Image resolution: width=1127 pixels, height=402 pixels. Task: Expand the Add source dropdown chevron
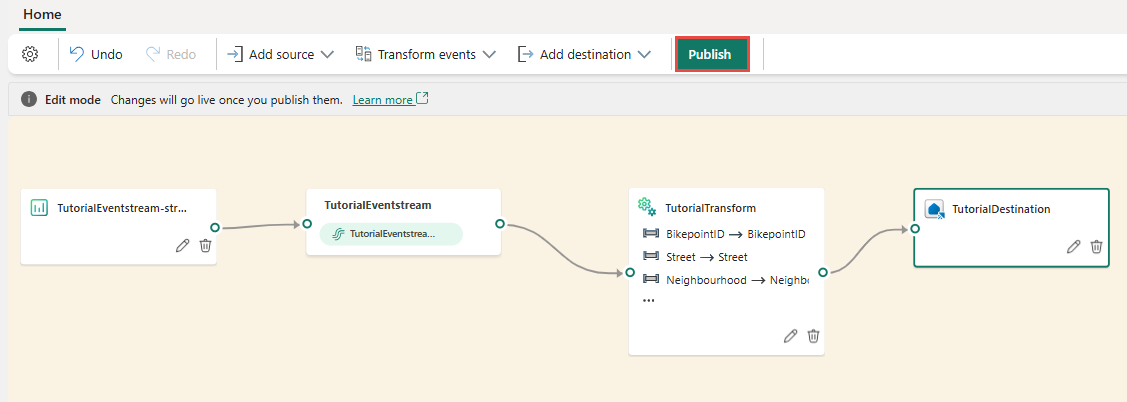(x=327, y=55)
